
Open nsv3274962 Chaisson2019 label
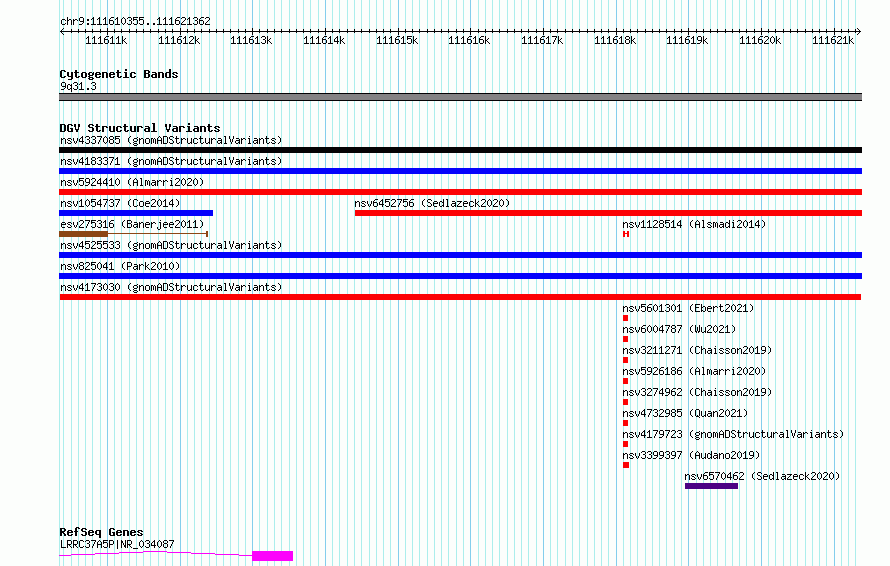[697, 392]
